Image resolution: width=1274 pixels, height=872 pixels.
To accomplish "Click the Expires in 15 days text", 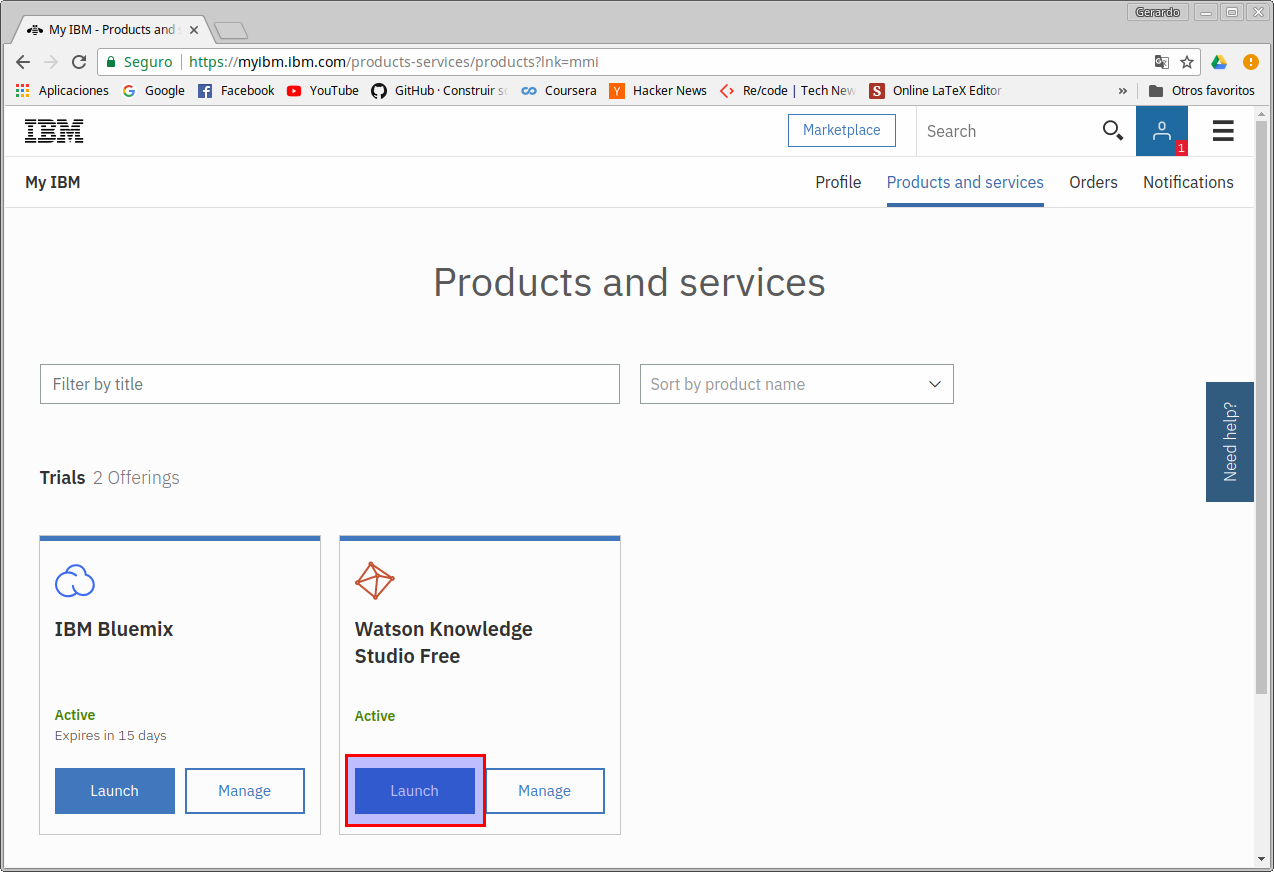I will 111,735.
